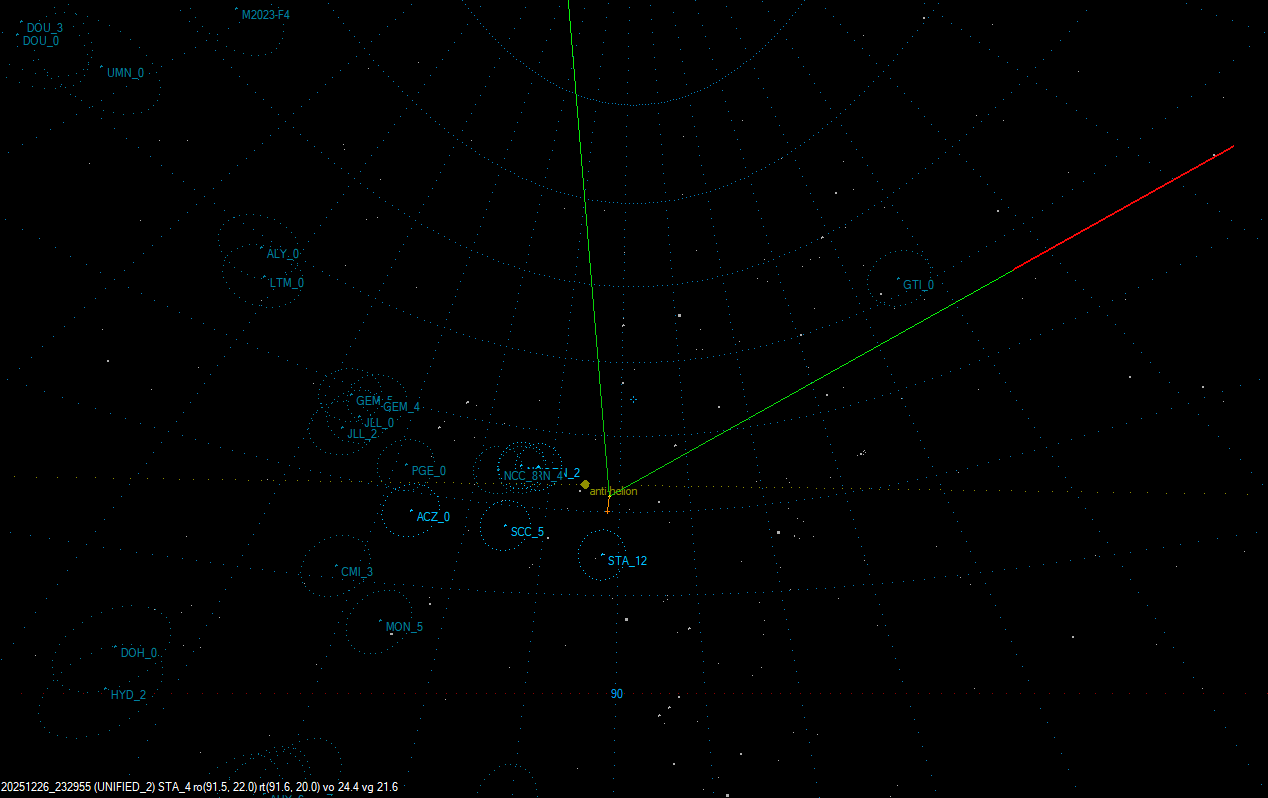Click the 90 degree longitude grid label
The image size is (1268, 798).
click(617, 694)
